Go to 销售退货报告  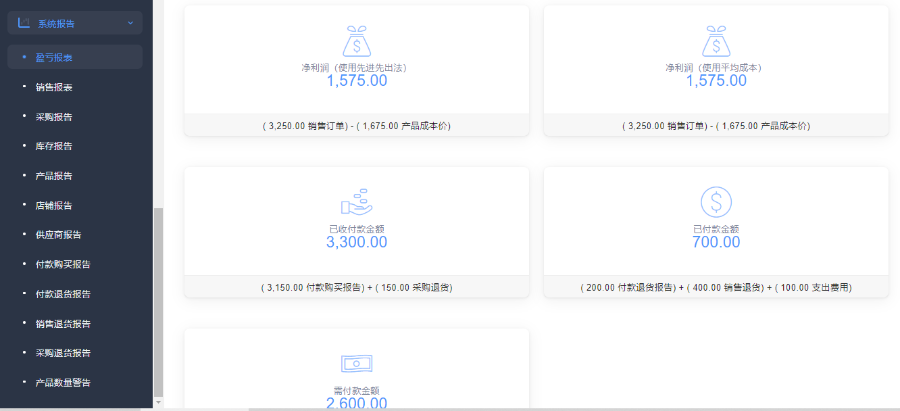coord(63,324)
